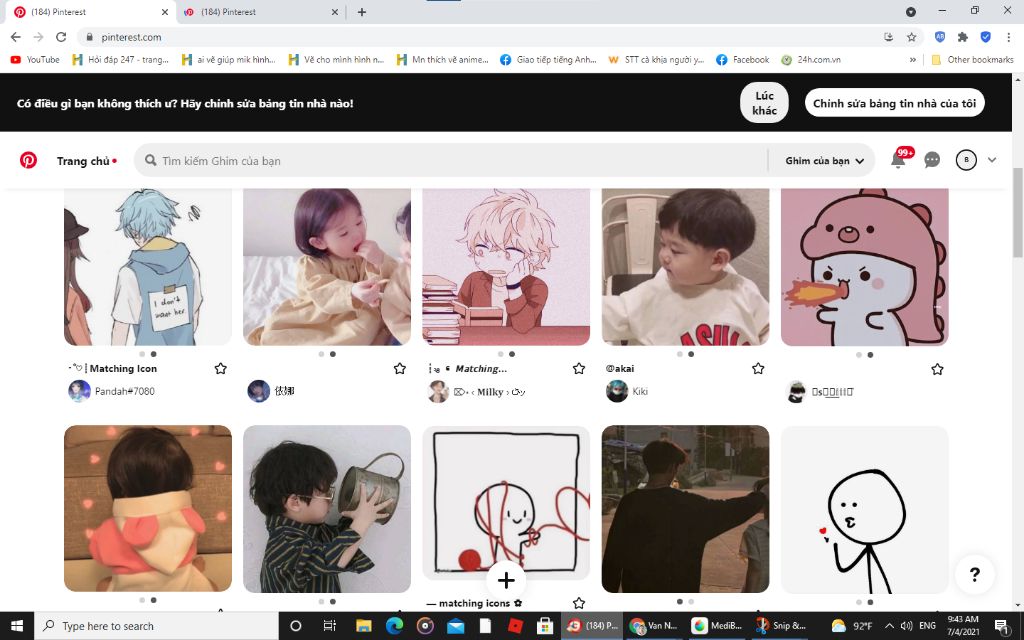Open the boy holding metal bucket pin

tap(327, 509)
